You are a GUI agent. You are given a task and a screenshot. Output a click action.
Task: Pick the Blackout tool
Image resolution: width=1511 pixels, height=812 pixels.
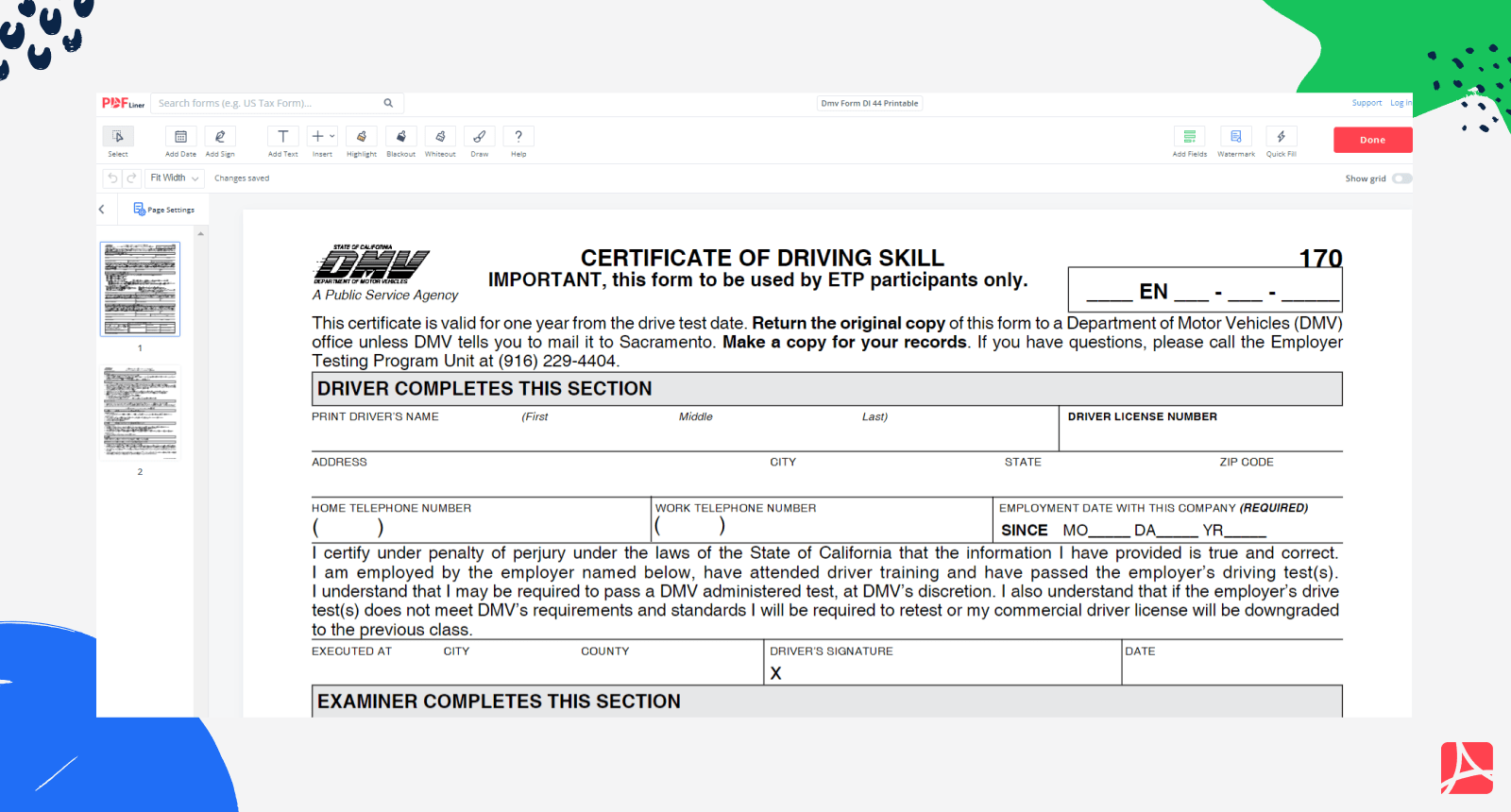coord(400,138)
